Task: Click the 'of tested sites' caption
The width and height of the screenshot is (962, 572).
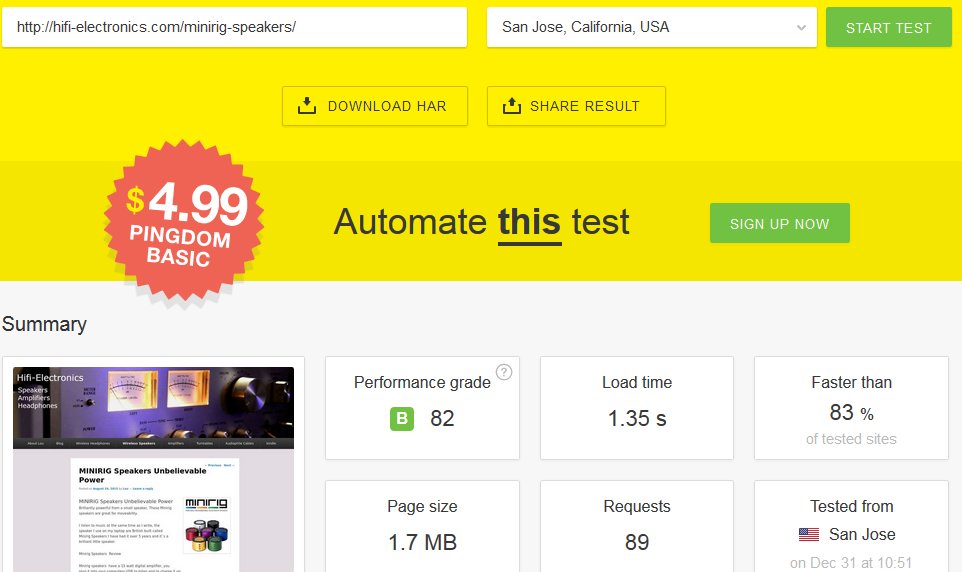Action: pyautogui.click(x=852, y=439)
